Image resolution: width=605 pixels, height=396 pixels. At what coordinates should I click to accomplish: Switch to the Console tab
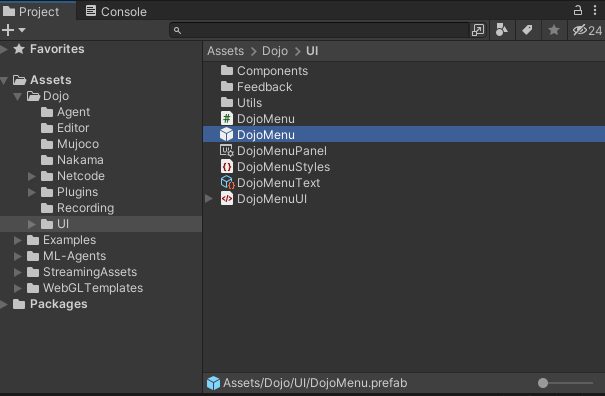tap(116, 11)
